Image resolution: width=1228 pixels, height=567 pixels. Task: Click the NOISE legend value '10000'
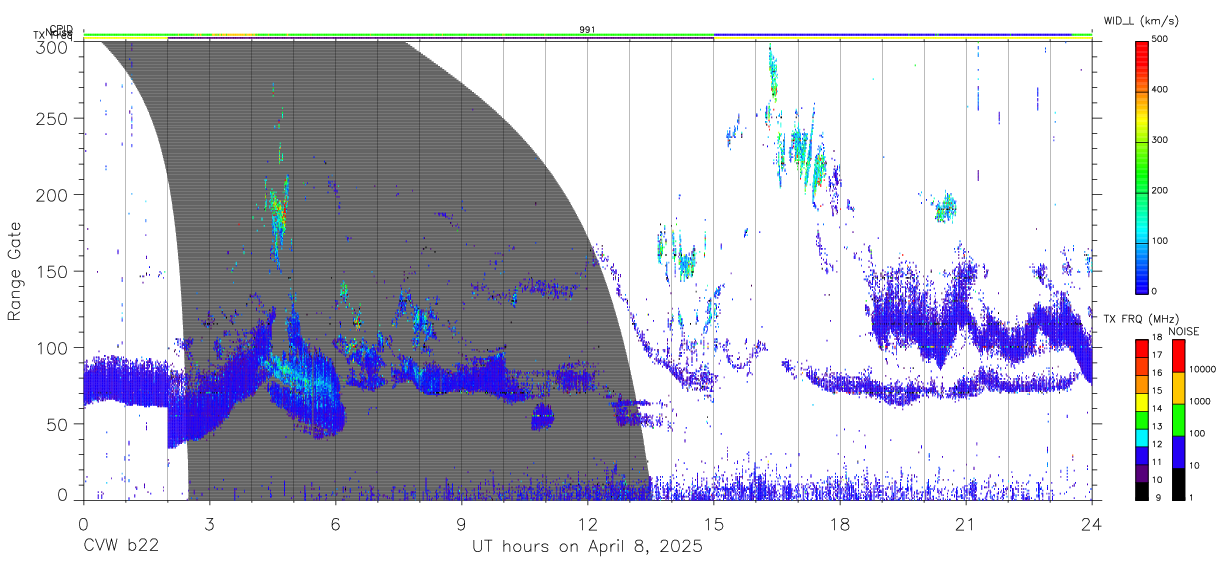point(1201,370)
